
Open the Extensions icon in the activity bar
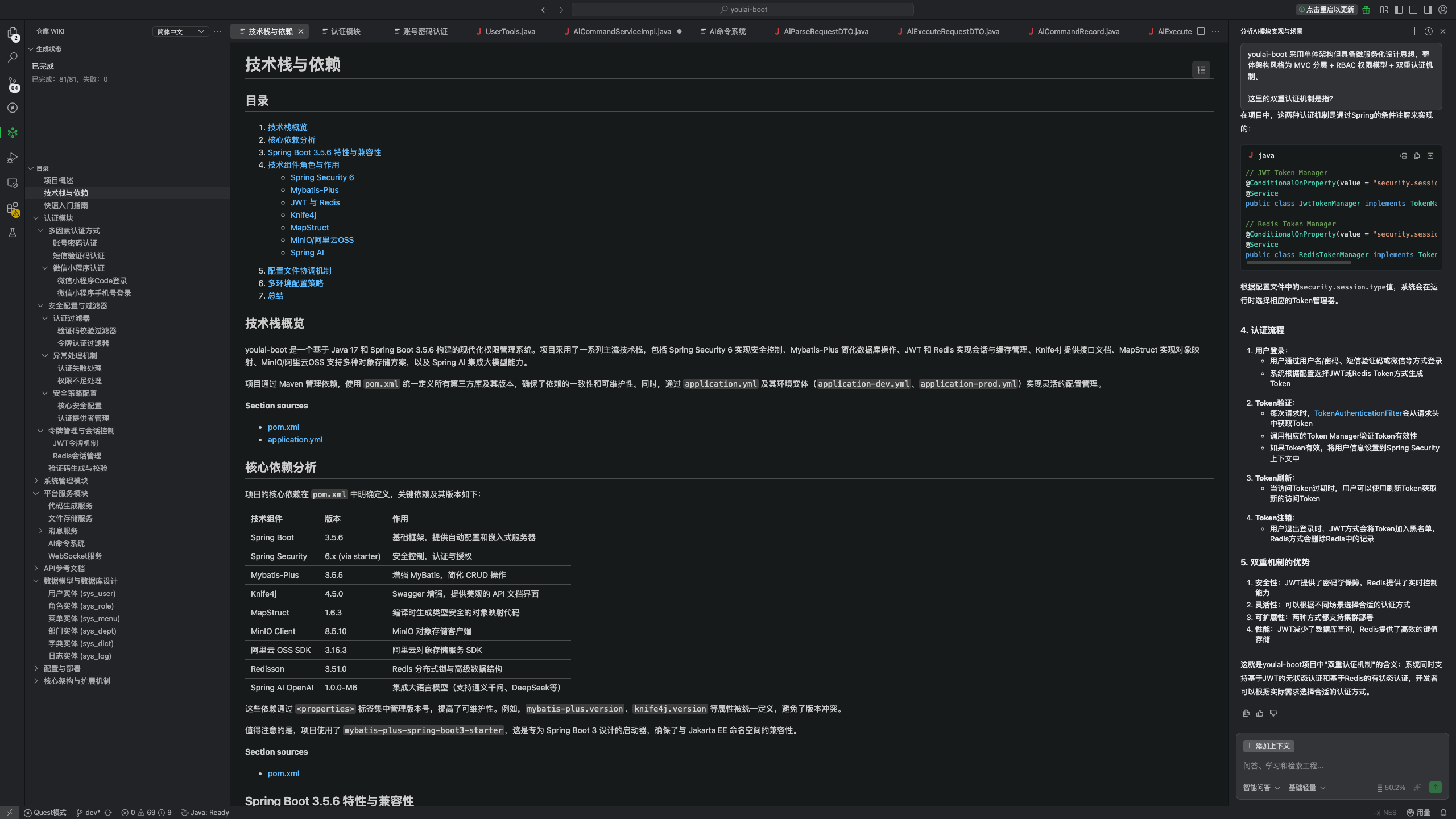(13, 208)
